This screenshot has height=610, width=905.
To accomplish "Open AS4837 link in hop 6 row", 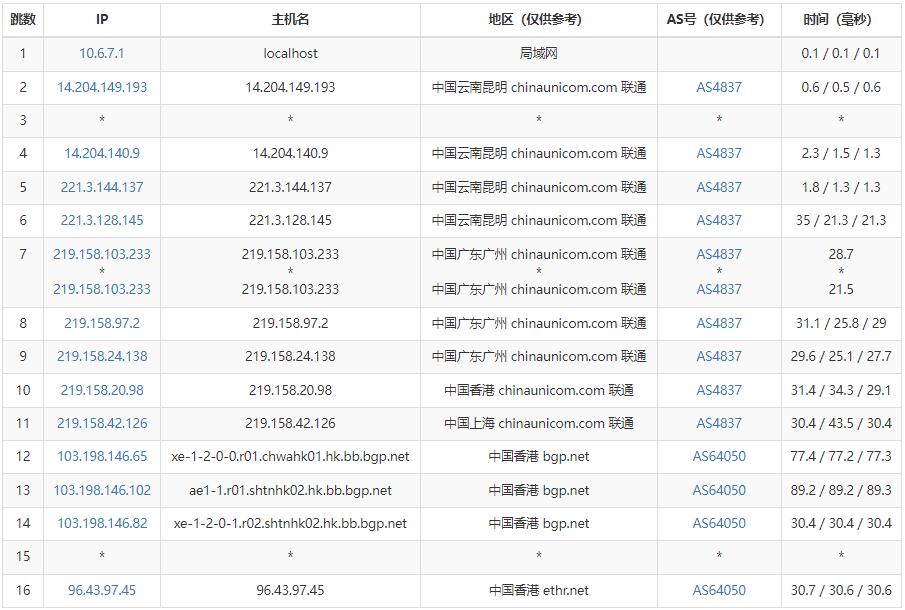I will tap(719, 220).
